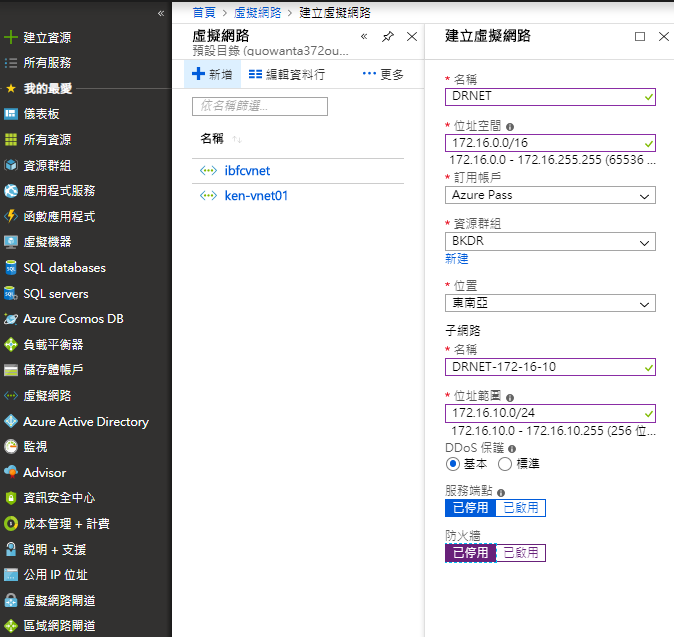Click the 監視 monitor gauge icon
The image size is (674, 637).
coord(11,447)
